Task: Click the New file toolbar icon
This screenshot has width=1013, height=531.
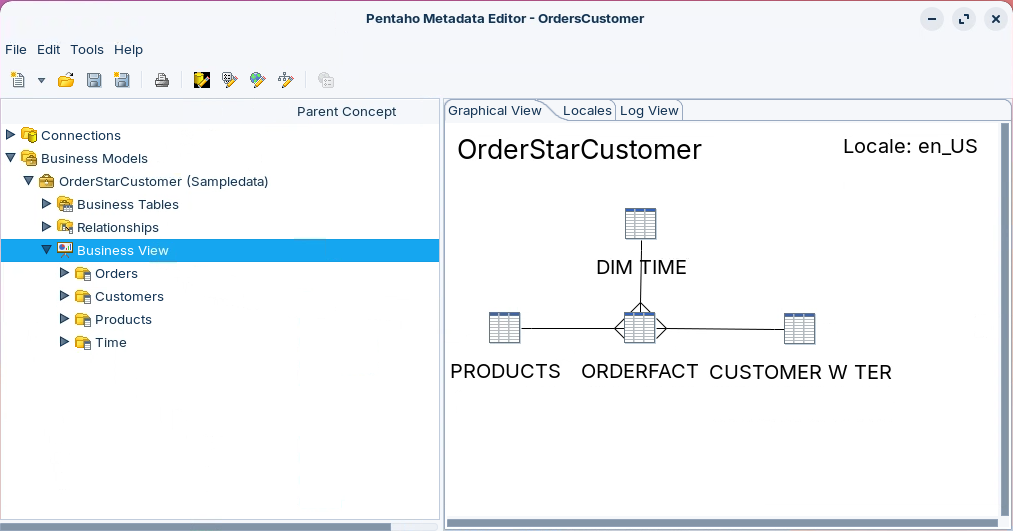Action: coord(18,80)
